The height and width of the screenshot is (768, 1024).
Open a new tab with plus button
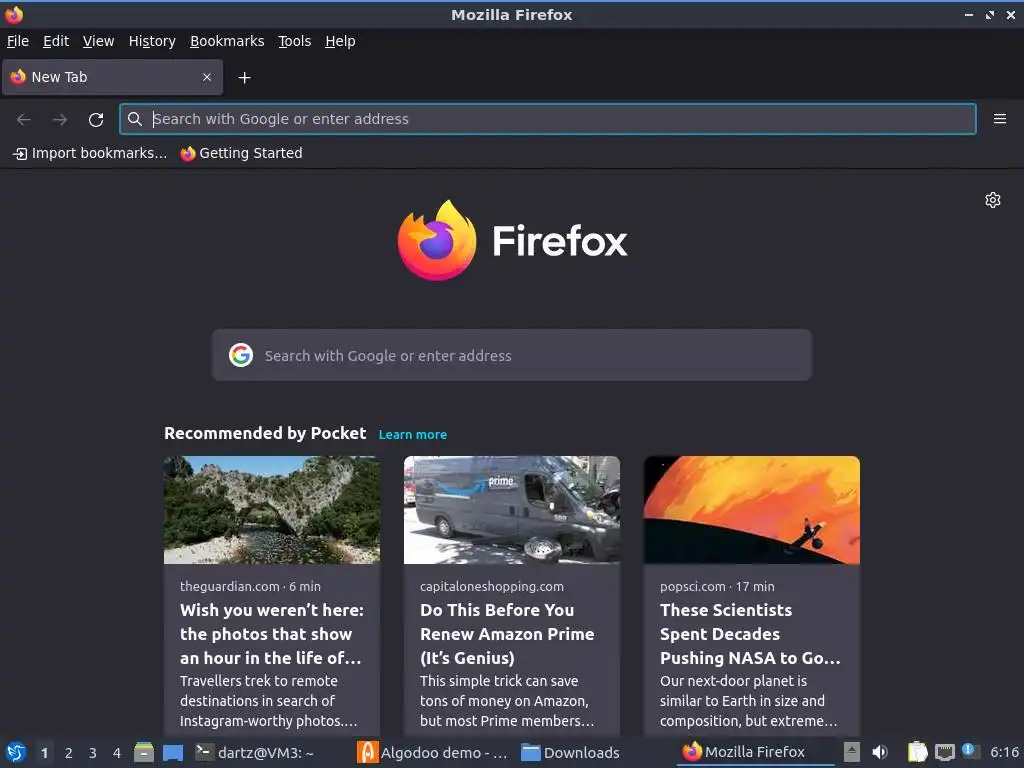tap(244, 78)
